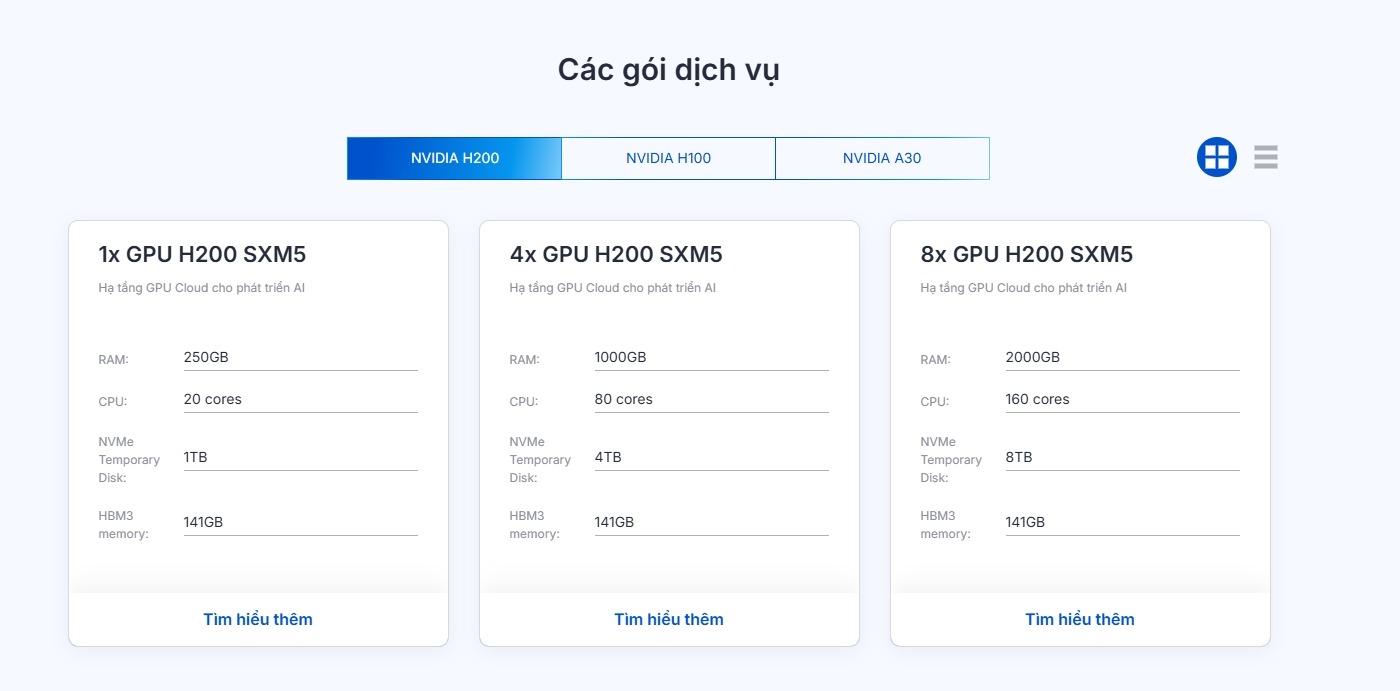
Task: Click Tìm hiểu thêm for 8x GPU H200
Action: [1080, 619]
